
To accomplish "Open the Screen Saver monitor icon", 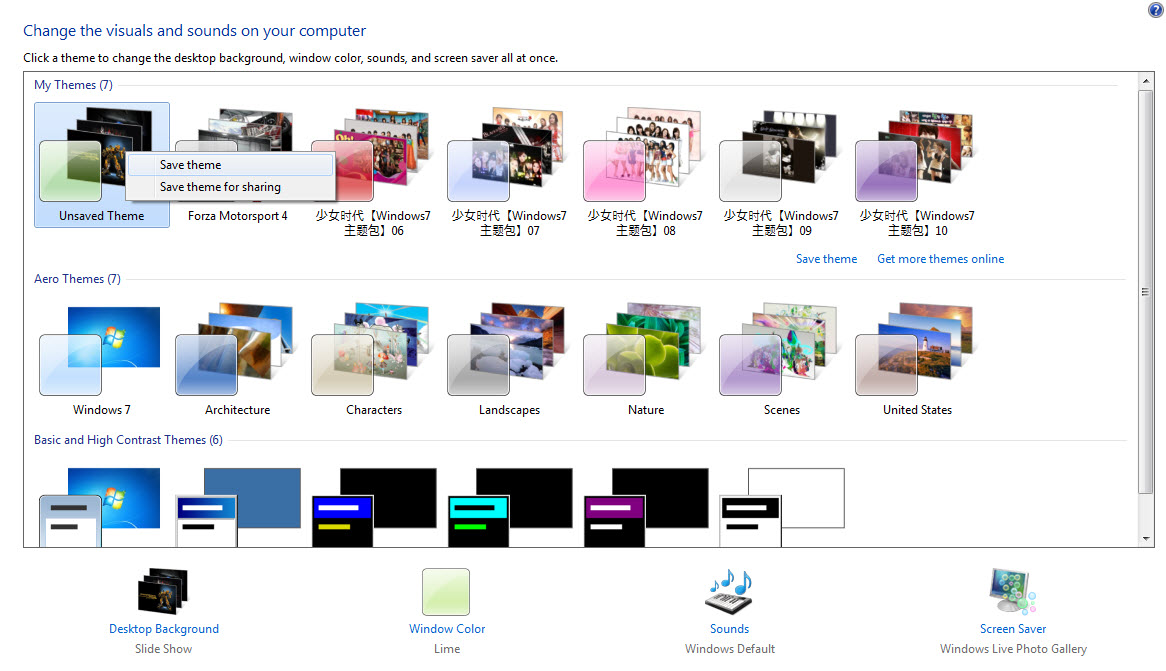I will pos(1012,592).
